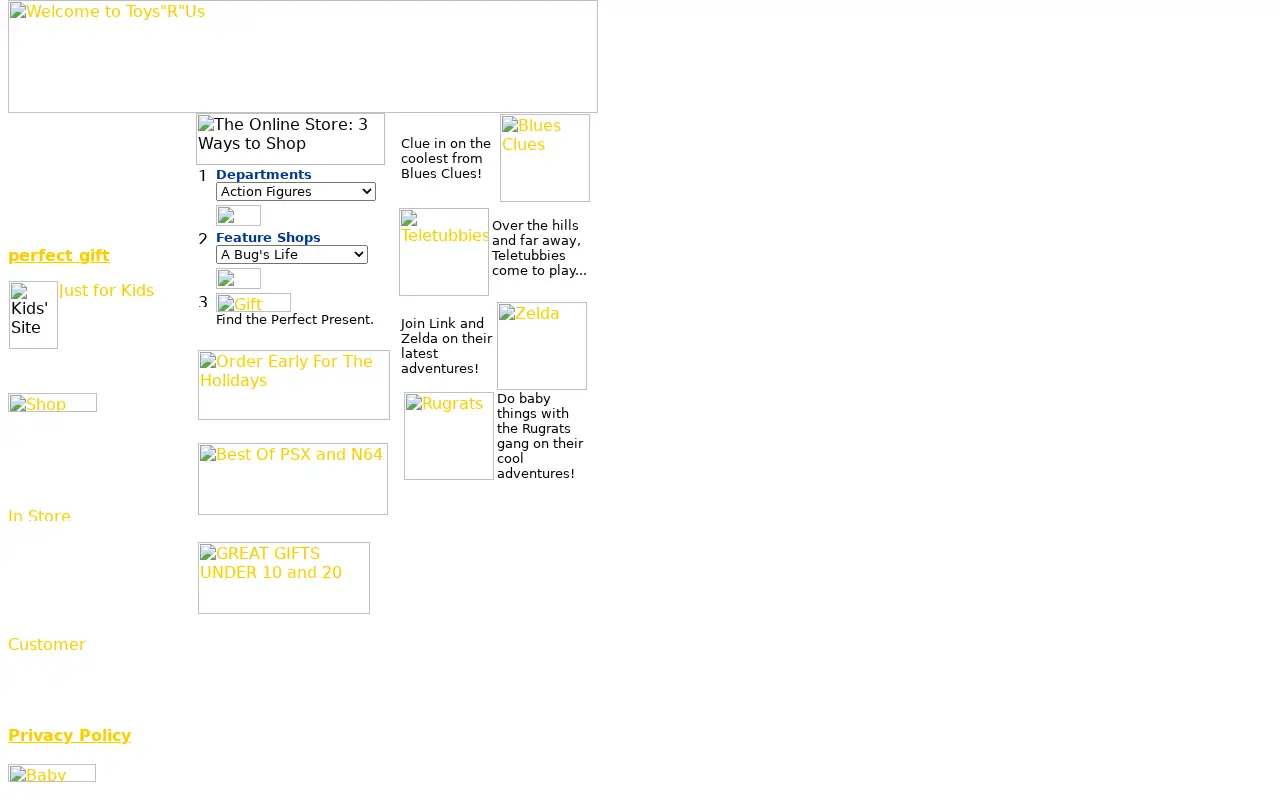
Task: Open the GREAT GIFTS UNDER 10 and 20 banner
Action: (284, 578)
